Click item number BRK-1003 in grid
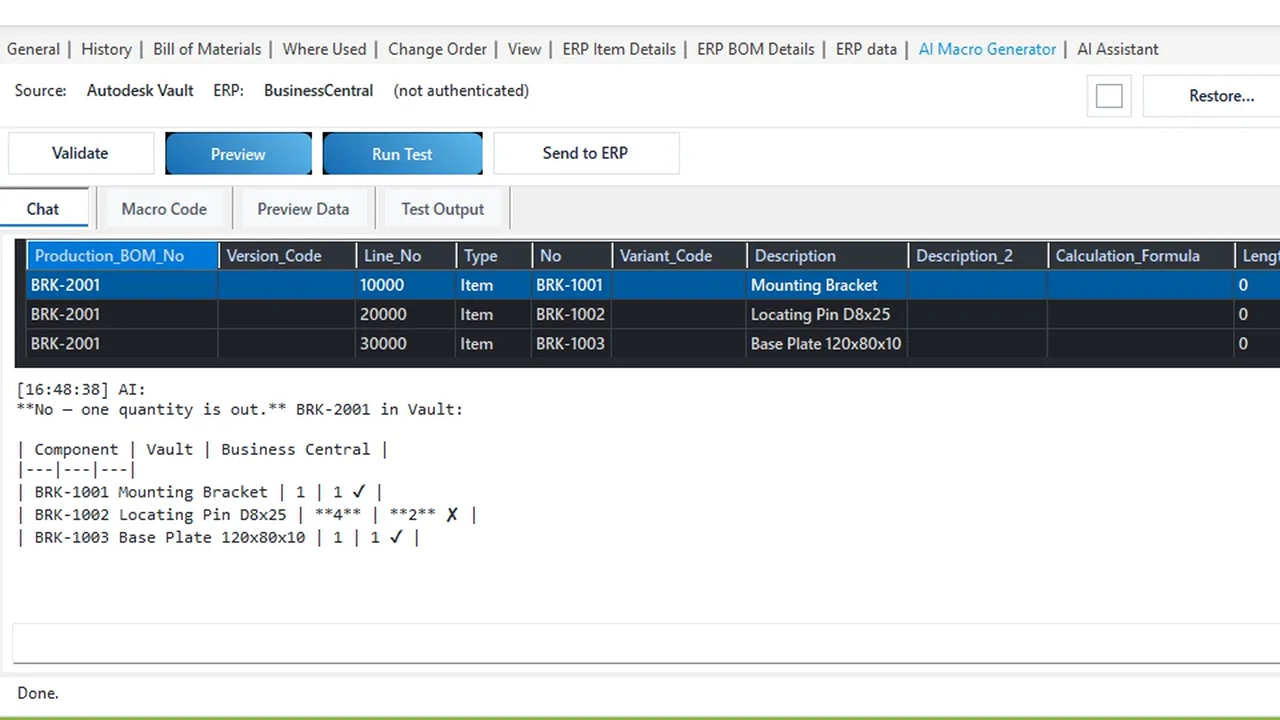This screenshot has width=1280, height=720. pos(570,343)
